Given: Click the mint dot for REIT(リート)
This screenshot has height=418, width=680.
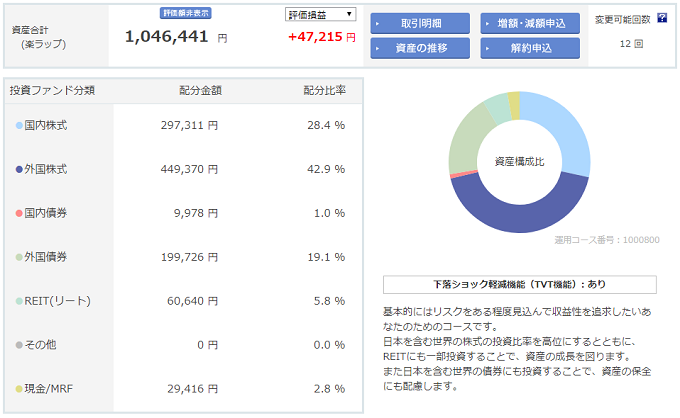Looking at the screenshot, I should pyautogui.click(x=19, y=301).
